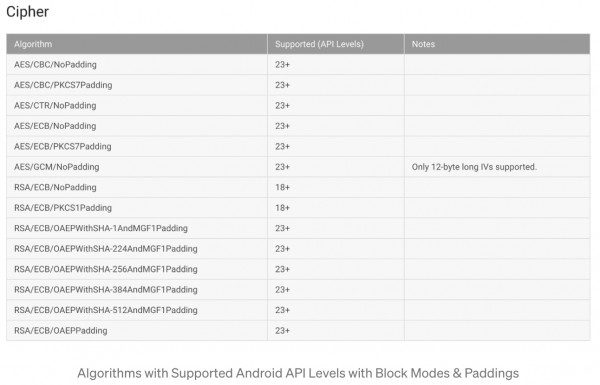Select the AES/ECB/NoPadding cell
Viewport: 600px width, 385px height.
[137, 126]
